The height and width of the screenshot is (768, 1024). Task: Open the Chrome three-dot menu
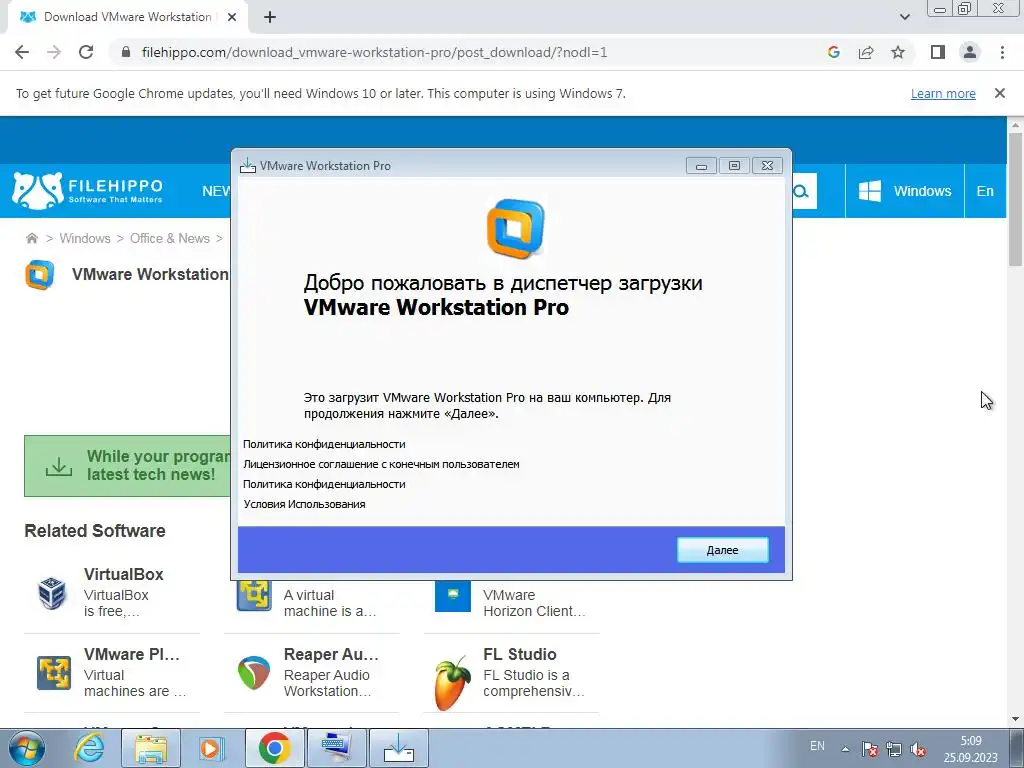coord(1002,52)
